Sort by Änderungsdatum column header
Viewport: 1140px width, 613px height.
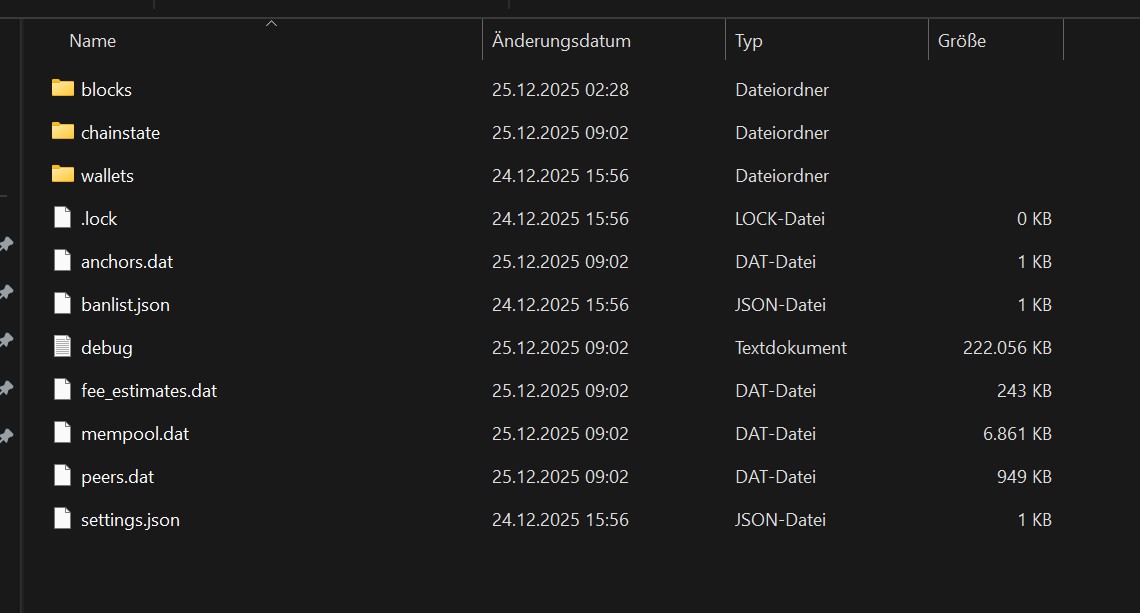561,41
